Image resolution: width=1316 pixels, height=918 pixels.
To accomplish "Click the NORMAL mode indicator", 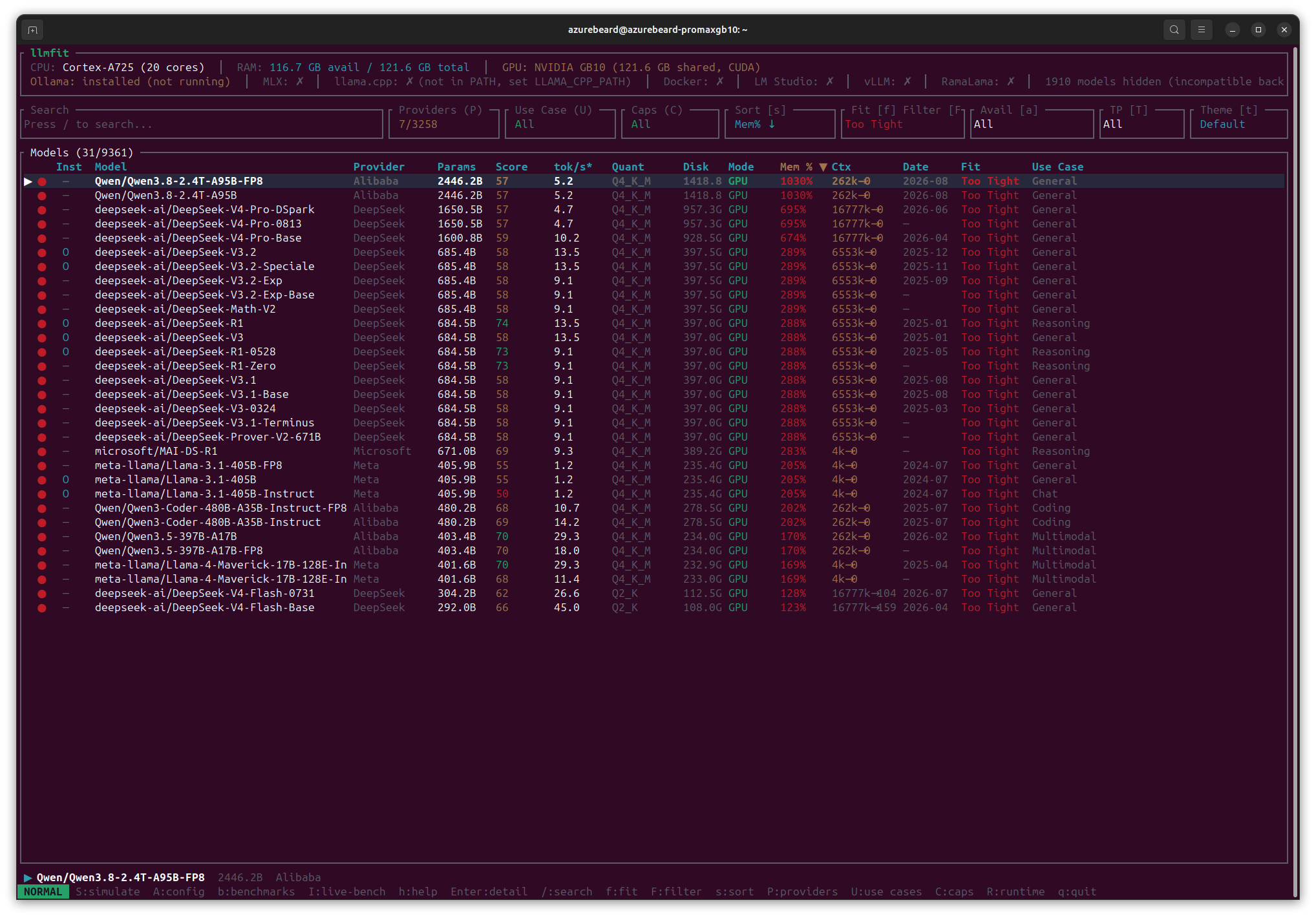I will pos(43,892).
